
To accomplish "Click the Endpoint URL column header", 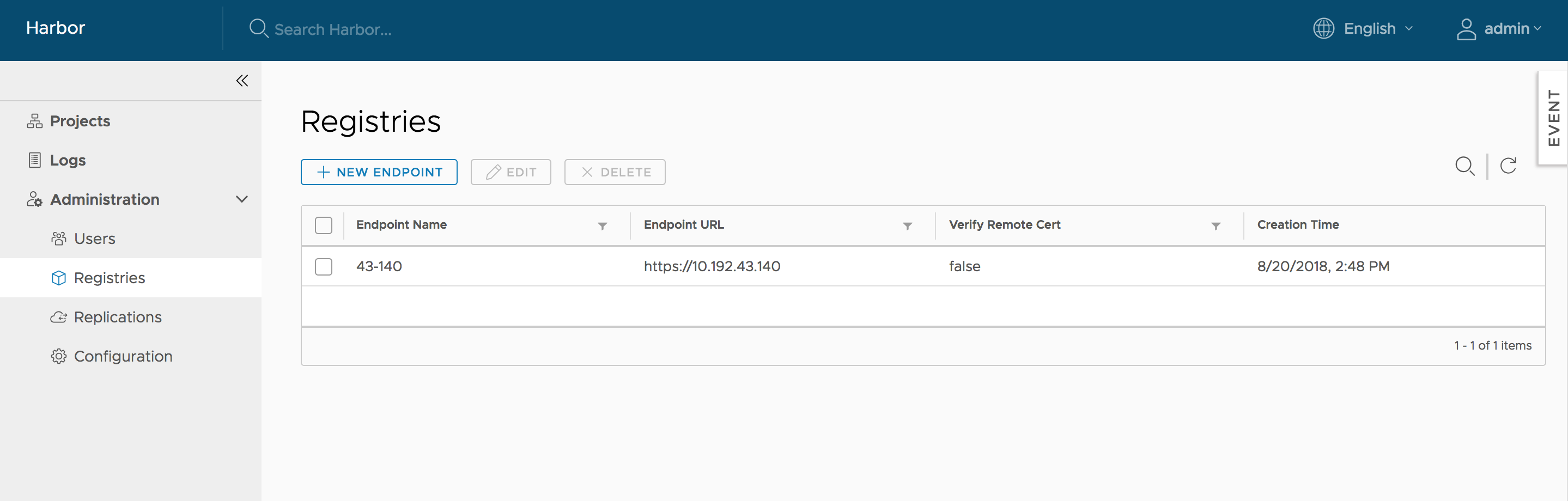I will tap(684, 224).
